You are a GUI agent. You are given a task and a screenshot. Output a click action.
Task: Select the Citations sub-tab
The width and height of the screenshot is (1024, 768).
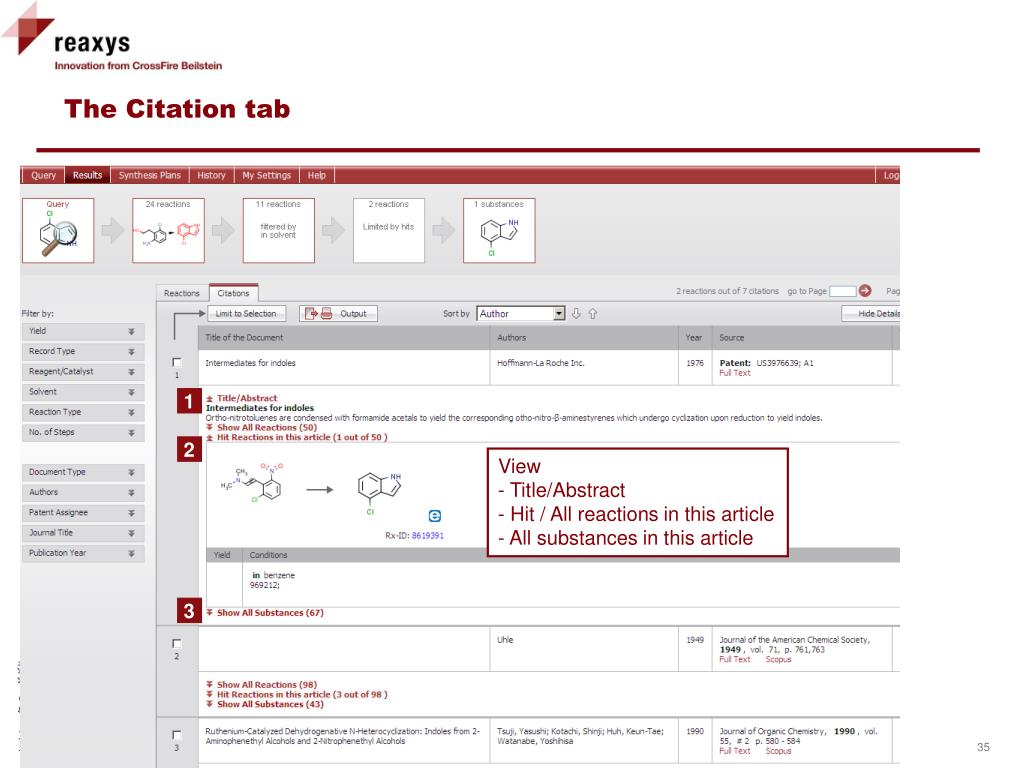[x=233, y=293]
